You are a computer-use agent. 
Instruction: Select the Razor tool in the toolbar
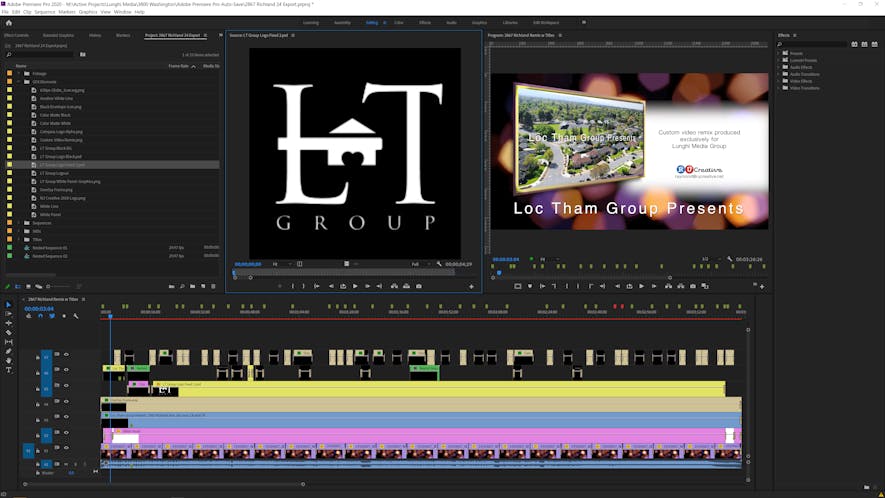click(x=9, y=332)
